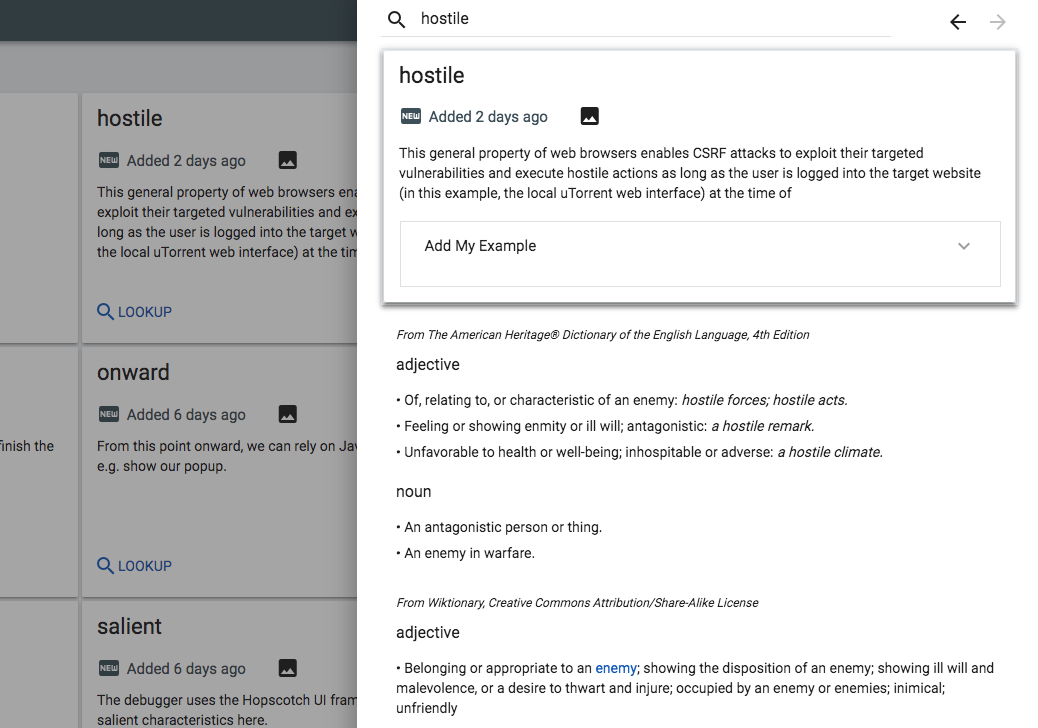Click the definition mentioning 'a hostile remark'
Image resolution: width=1038 pixels, height=728 pixels.
605,426
